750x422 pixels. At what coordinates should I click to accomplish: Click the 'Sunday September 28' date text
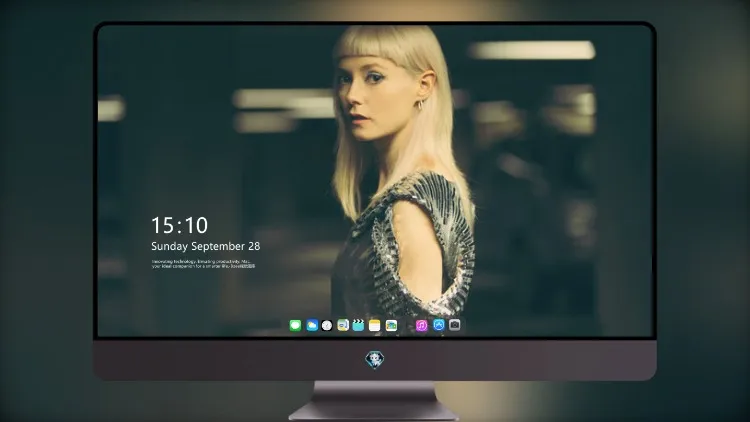206,246
